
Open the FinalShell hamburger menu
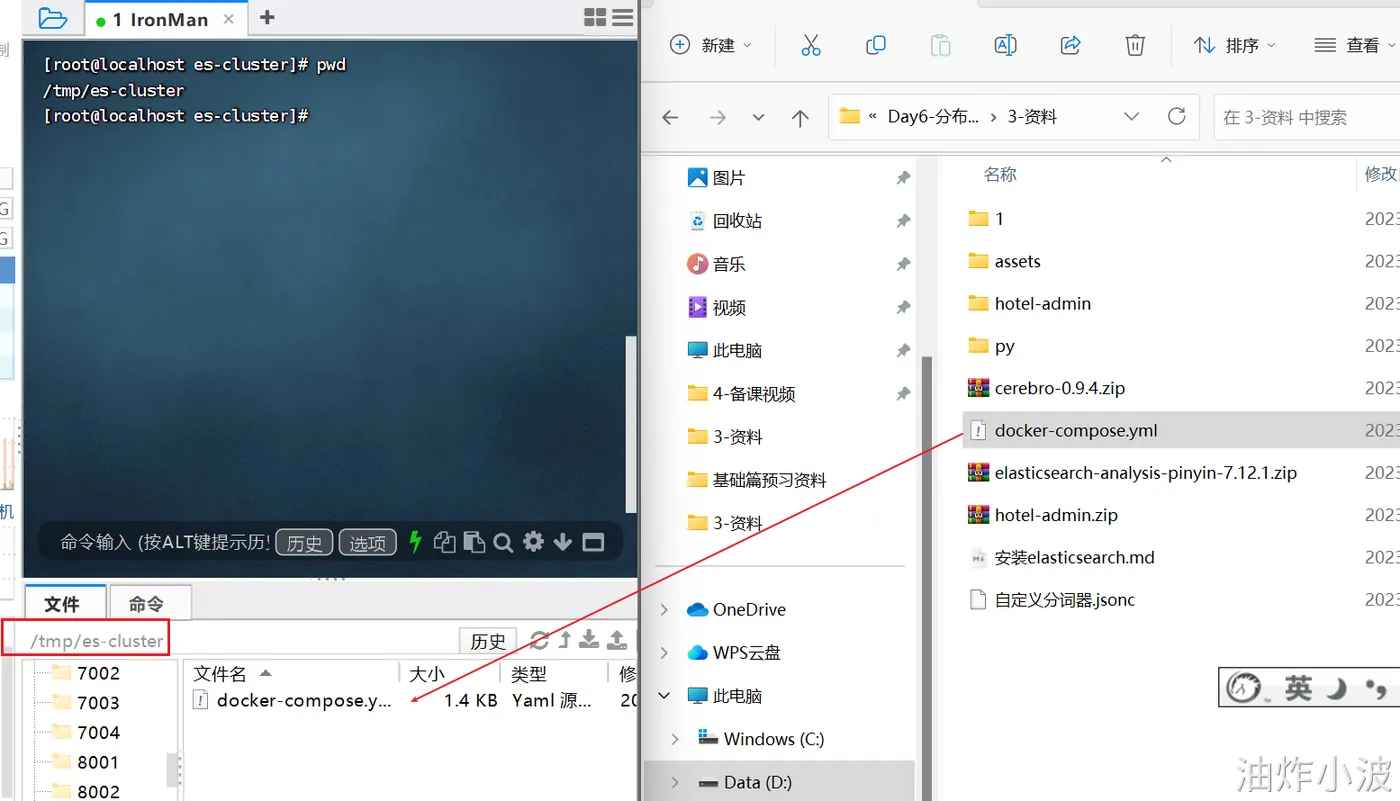[623, 18]
